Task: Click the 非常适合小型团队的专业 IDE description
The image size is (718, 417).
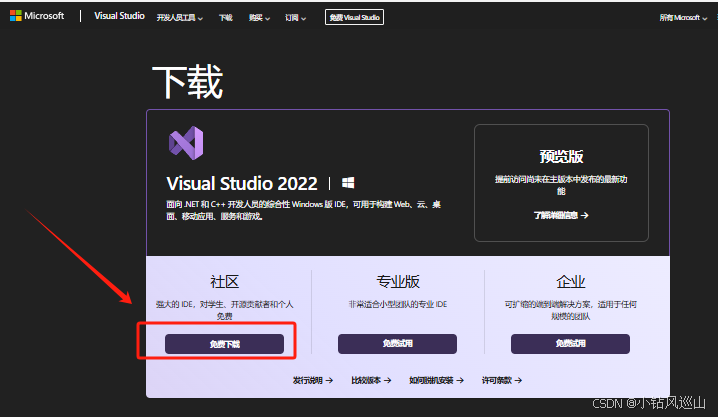Action: pyautogui.click(x=398, y=304)
